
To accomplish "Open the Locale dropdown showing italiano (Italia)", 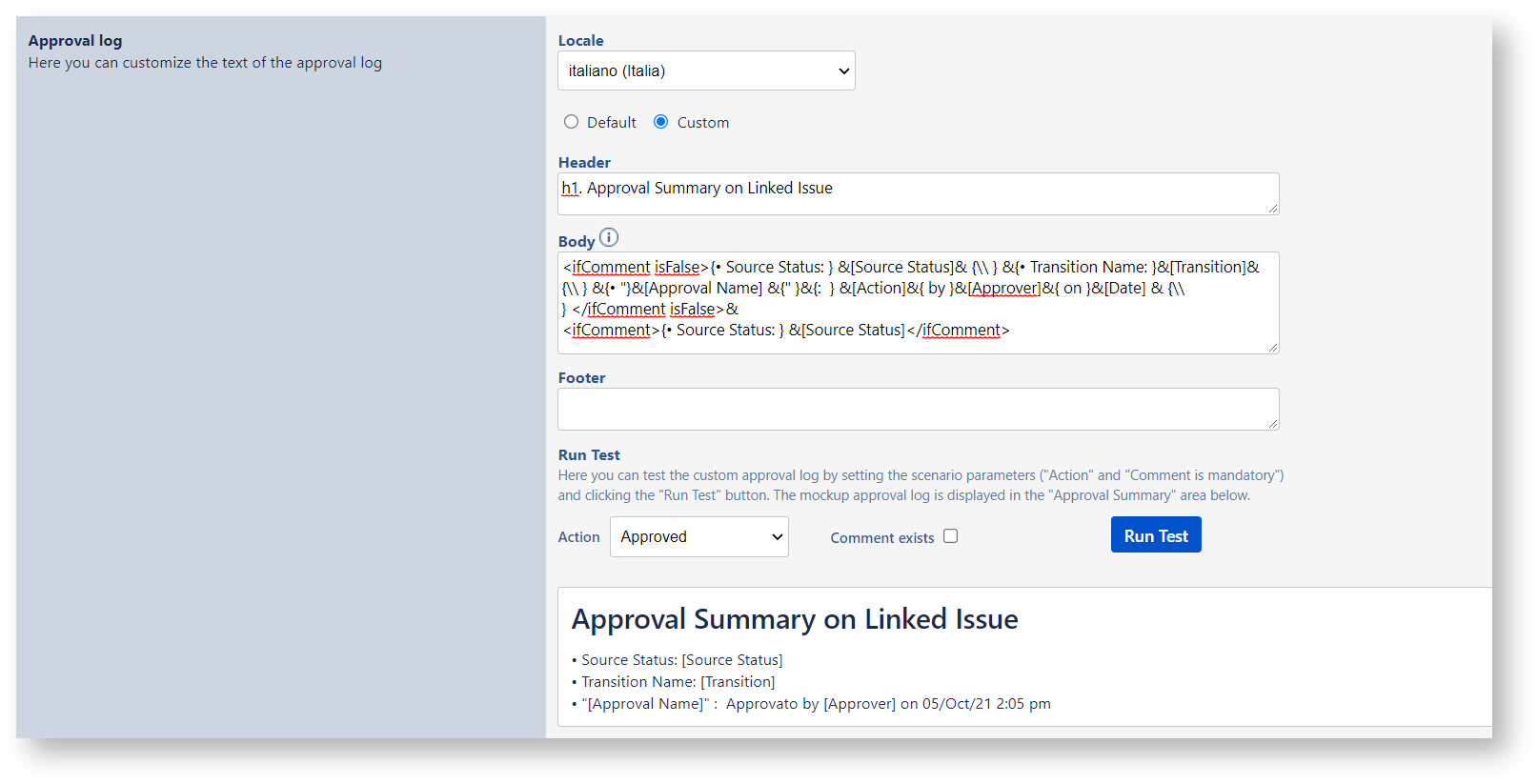I will point(706,70).
